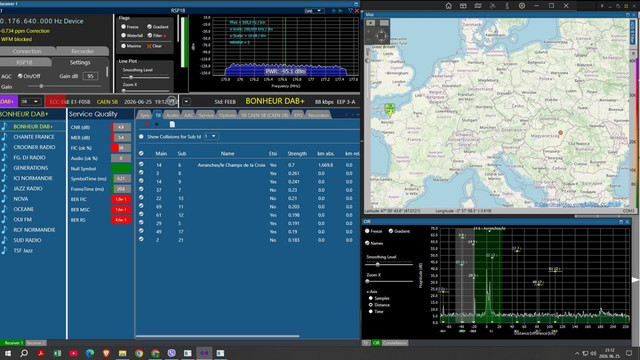The image size is (640, 360).
Task: Open Viber from taskbar
Action: (x=171, y=353)
